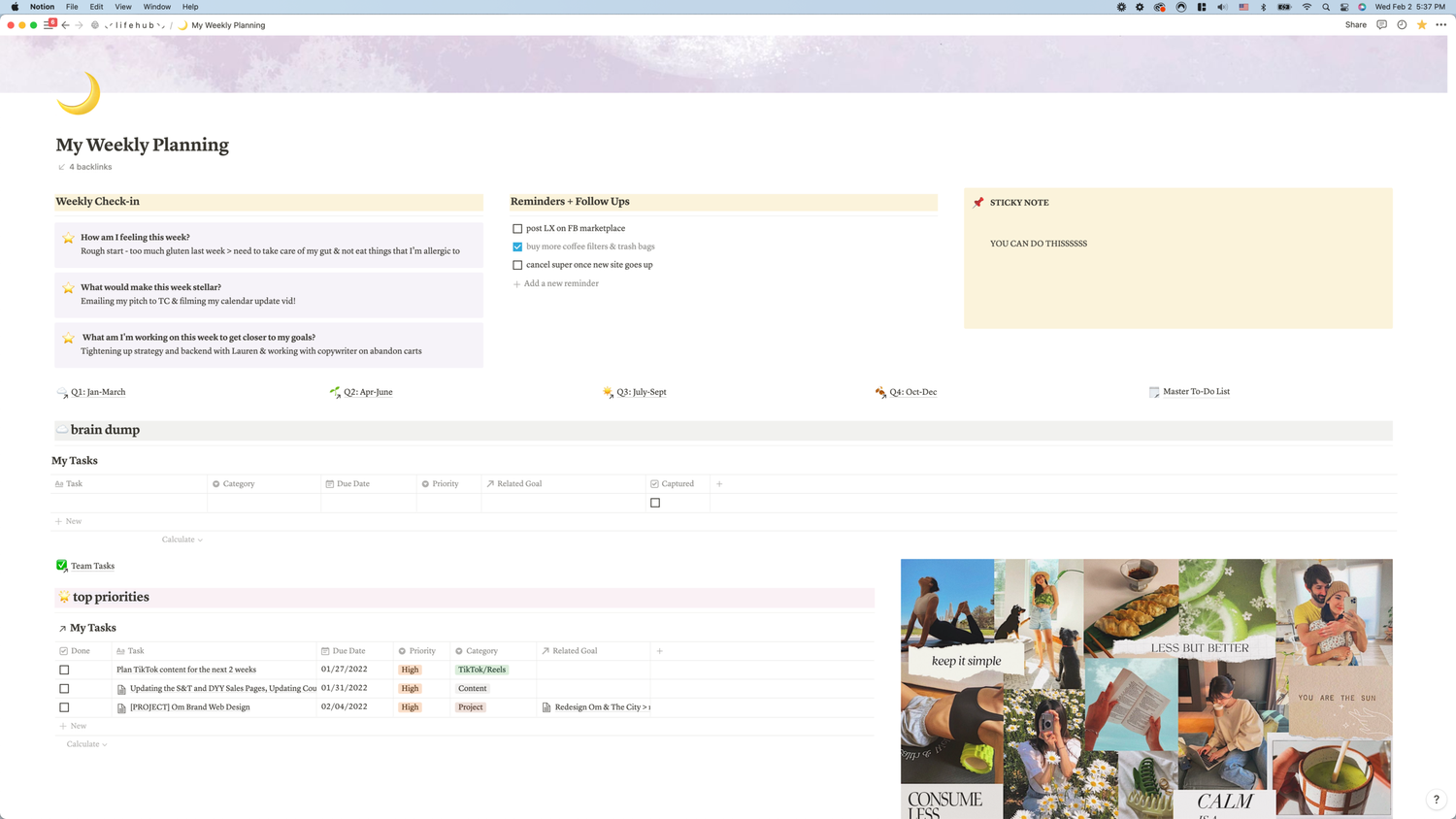Uncheck buy more coffee filters reminder
Viewport: 1456px width, 819px height.
click(517, 246)
